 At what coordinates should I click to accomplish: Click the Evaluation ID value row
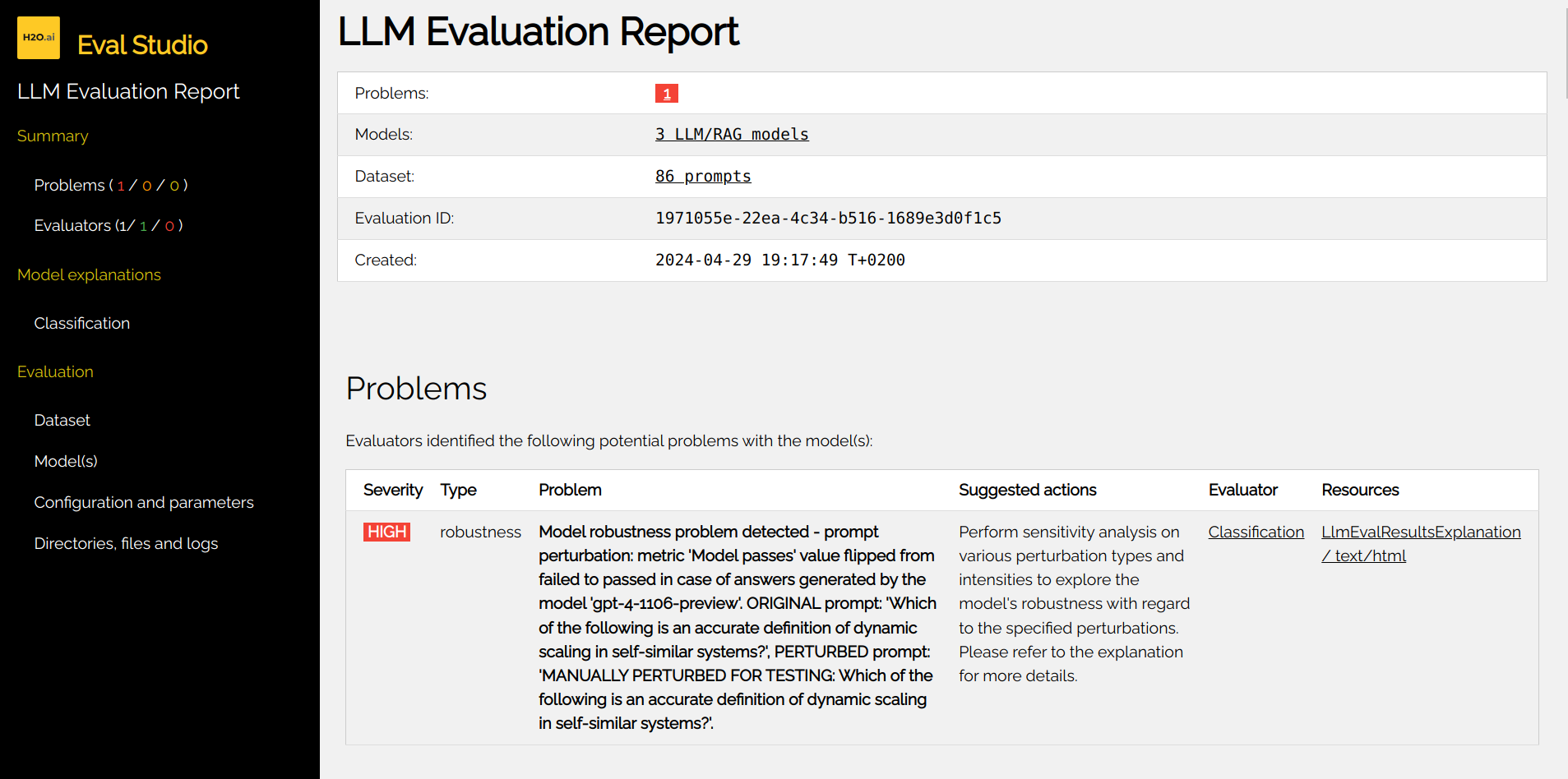(x=828, y=218)
